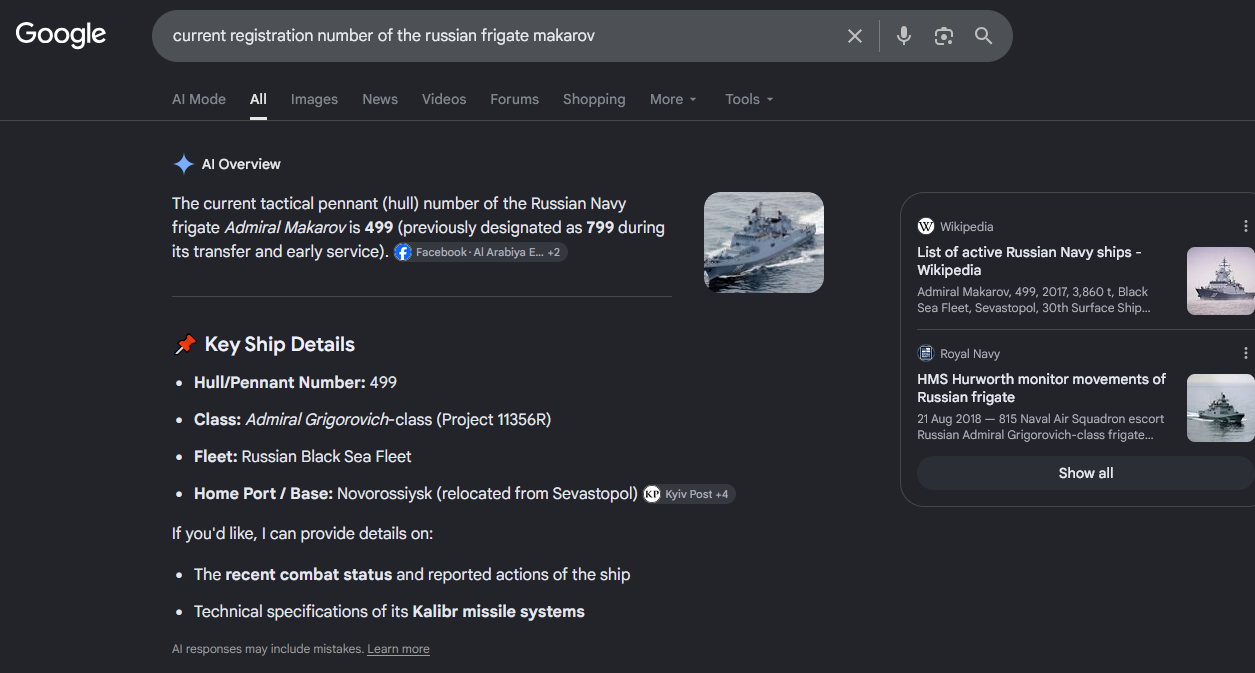Click the '+2' sources indicator
1255x673 pixels.
coord(554,252)
